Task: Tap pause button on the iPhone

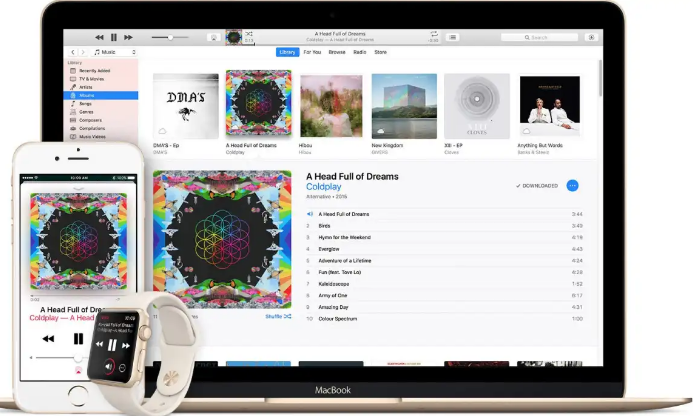Action: pos(78,339)
